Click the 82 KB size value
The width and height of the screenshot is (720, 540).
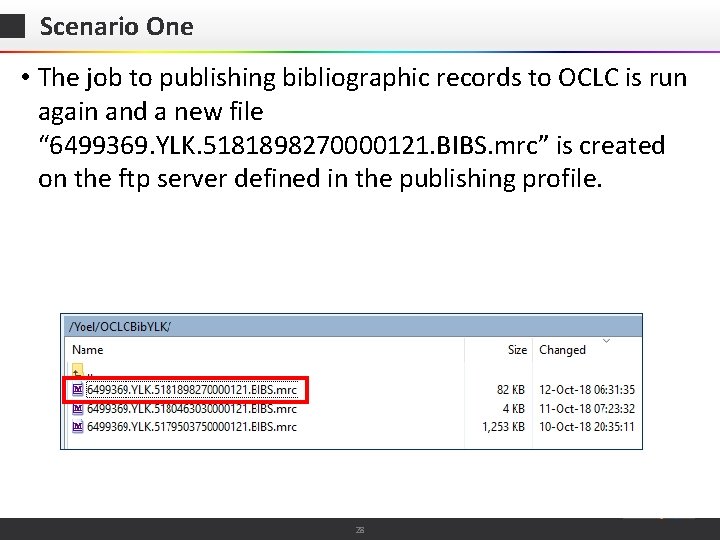(511, 390)
